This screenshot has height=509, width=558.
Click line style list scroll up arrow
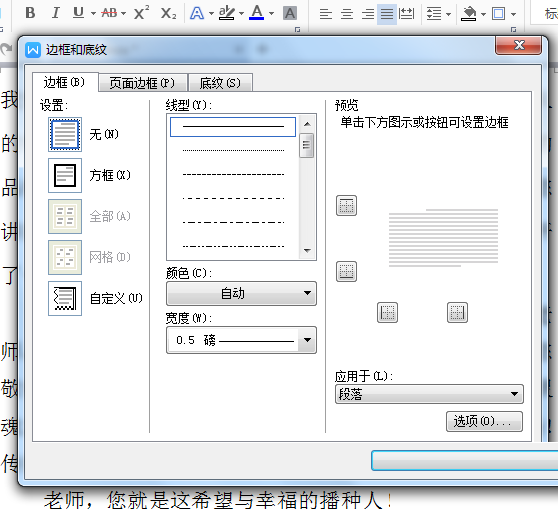(307, 124)
